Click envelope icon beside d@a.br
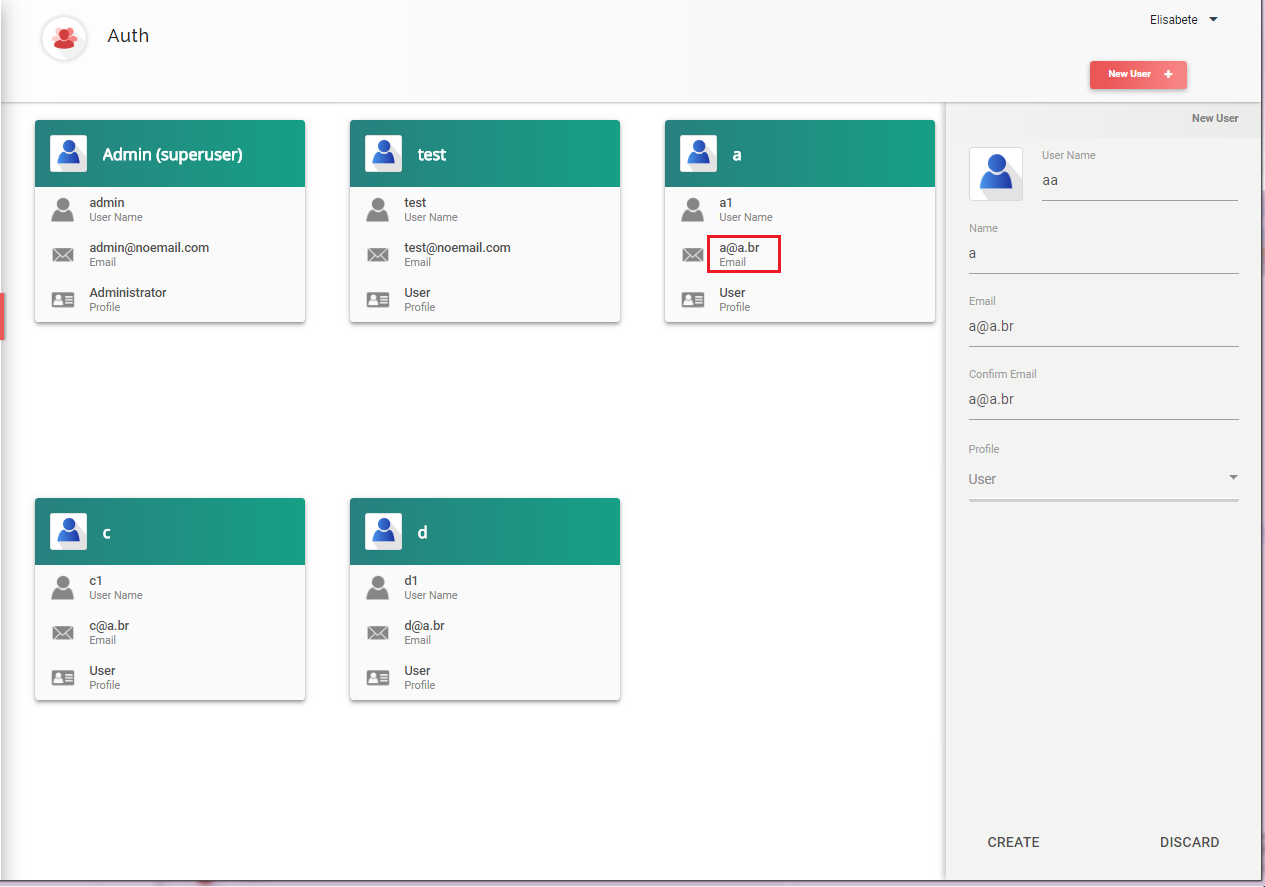 [x=378, y=633]
